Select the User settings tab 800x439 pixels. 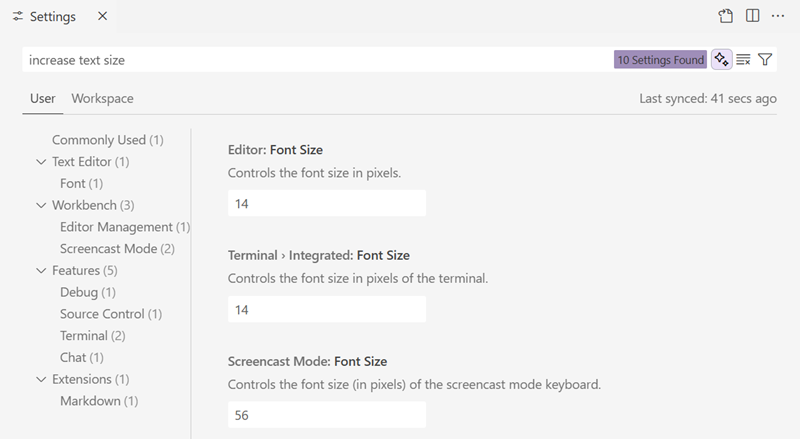(x=42, y=99)
